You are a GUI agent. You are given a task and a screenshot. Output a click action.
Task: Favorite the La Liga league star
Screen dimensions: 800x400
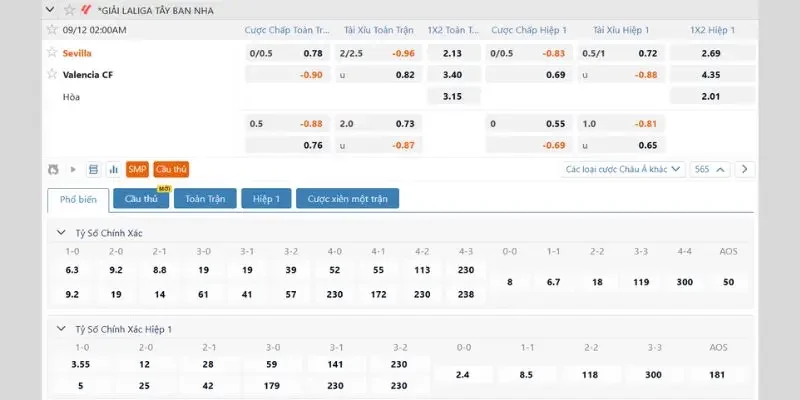click(x=69, y=10)
